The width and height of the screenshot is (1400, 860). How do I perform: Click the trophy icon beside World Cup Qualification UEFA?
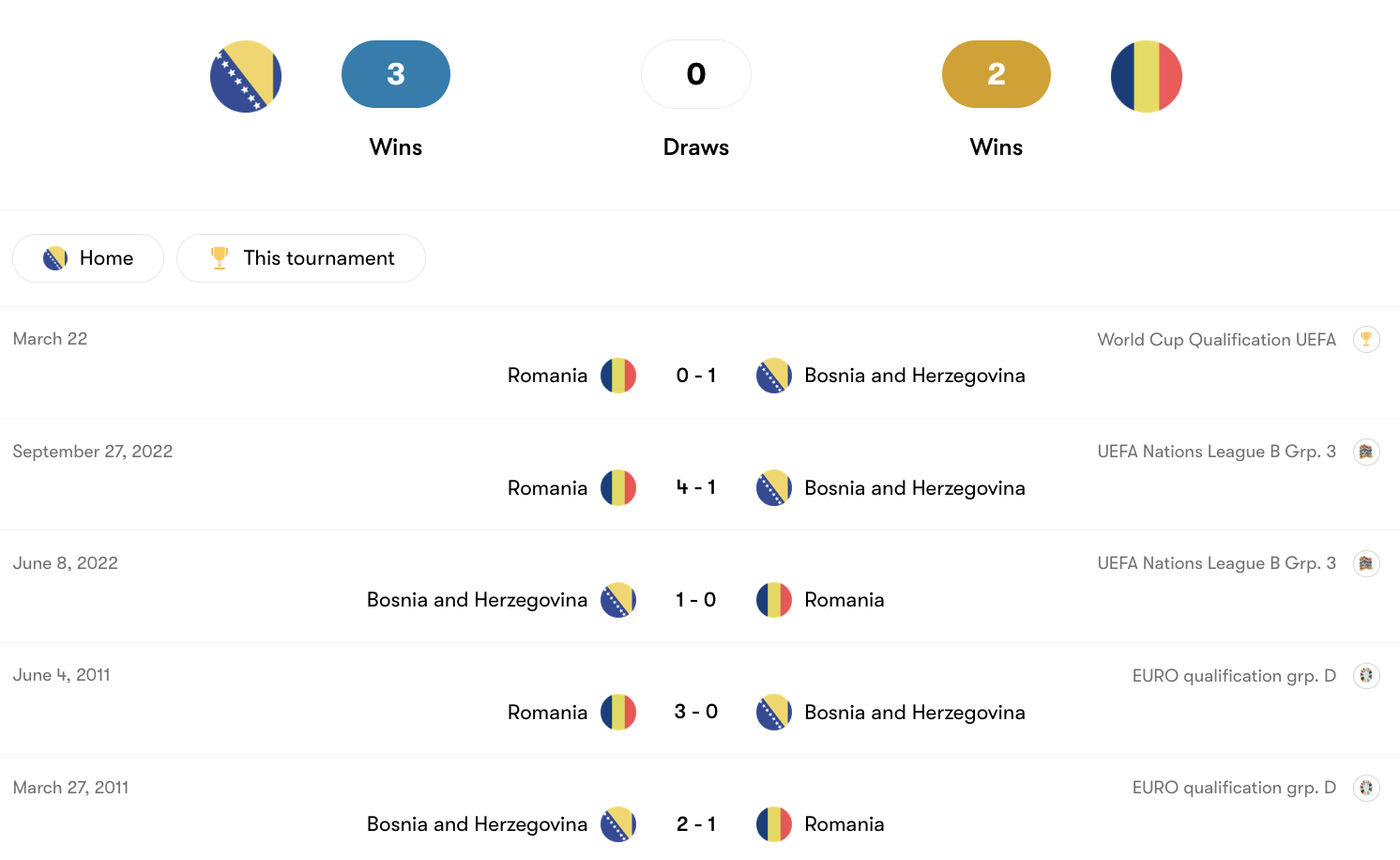[1367, 339]
